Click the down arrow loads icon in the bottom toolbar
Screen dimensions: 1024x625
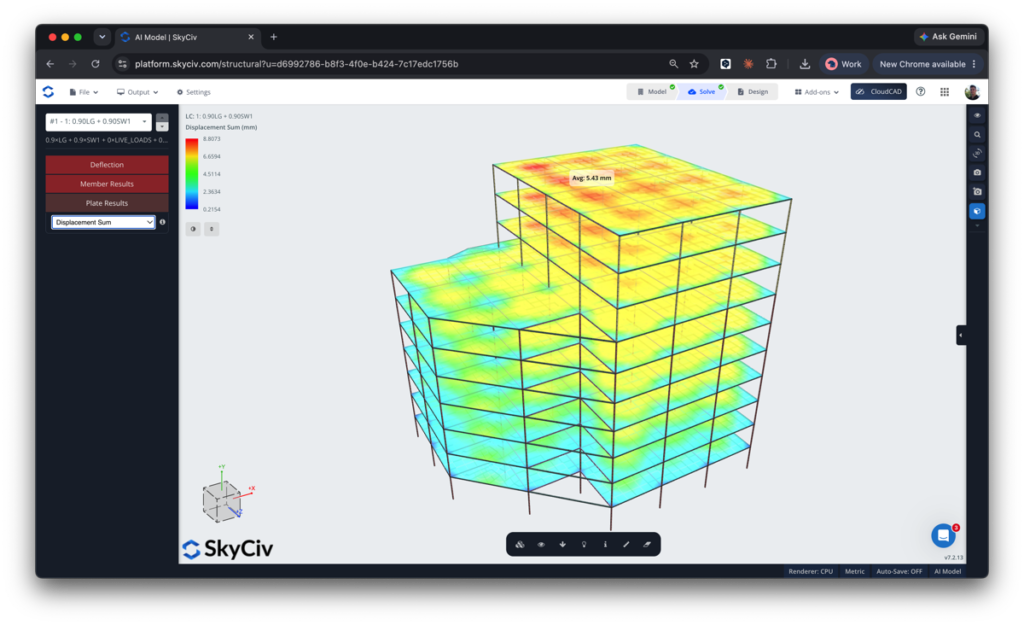pyautogui.click(x=562, y=544)
